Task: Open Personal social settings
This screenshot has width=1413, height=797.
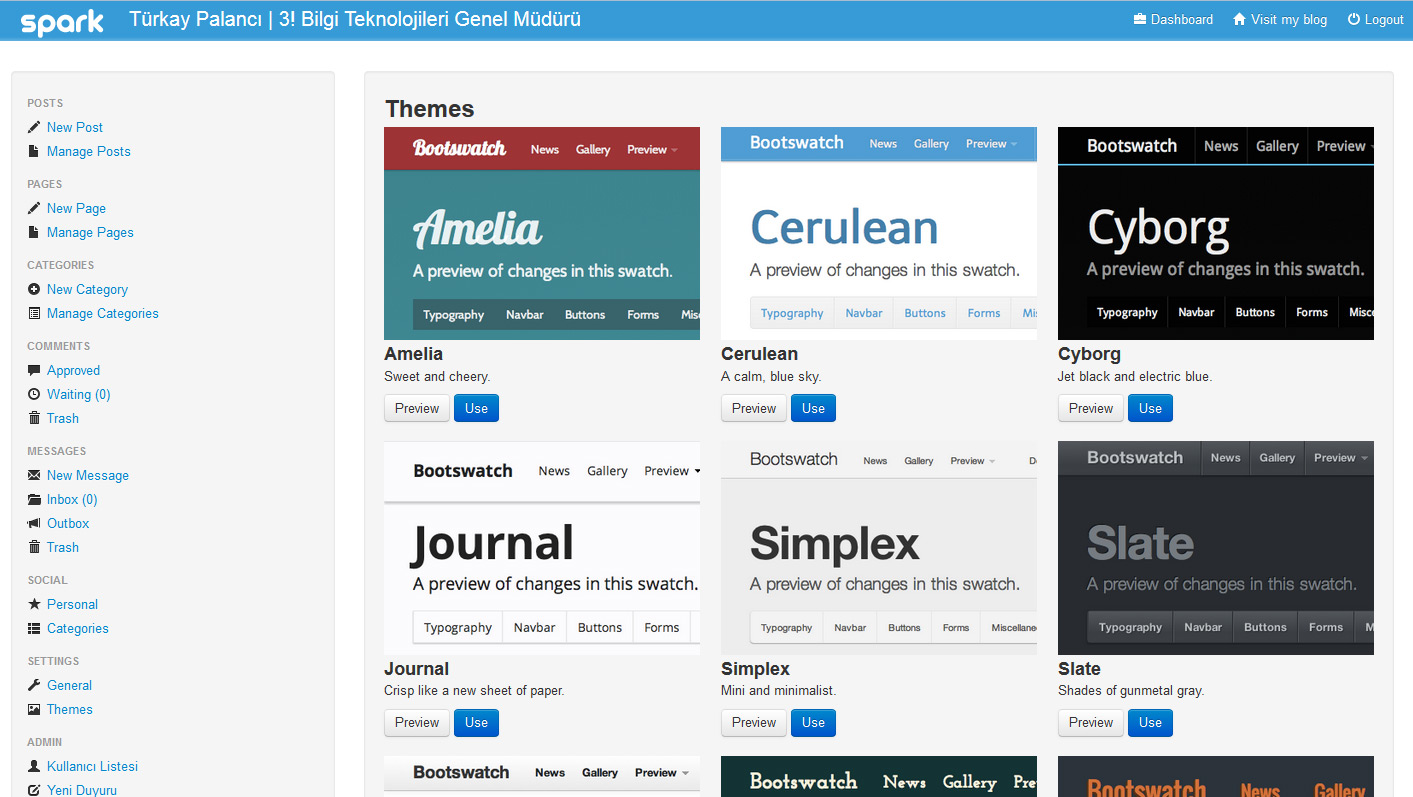Action: tap(72, 604)
